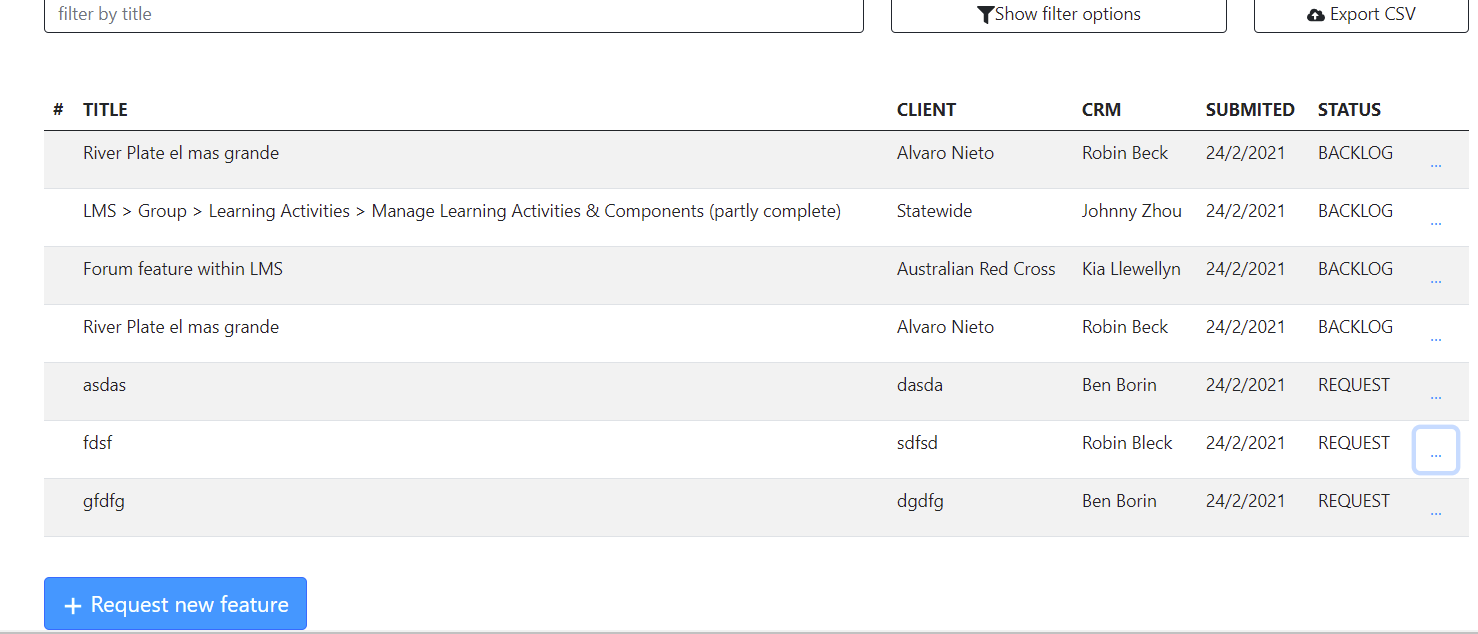The height and width of the screenshot is (634, 1478).
Task: Select CRM contact Johnny Zhou
Action: (x=1132, y=210)
